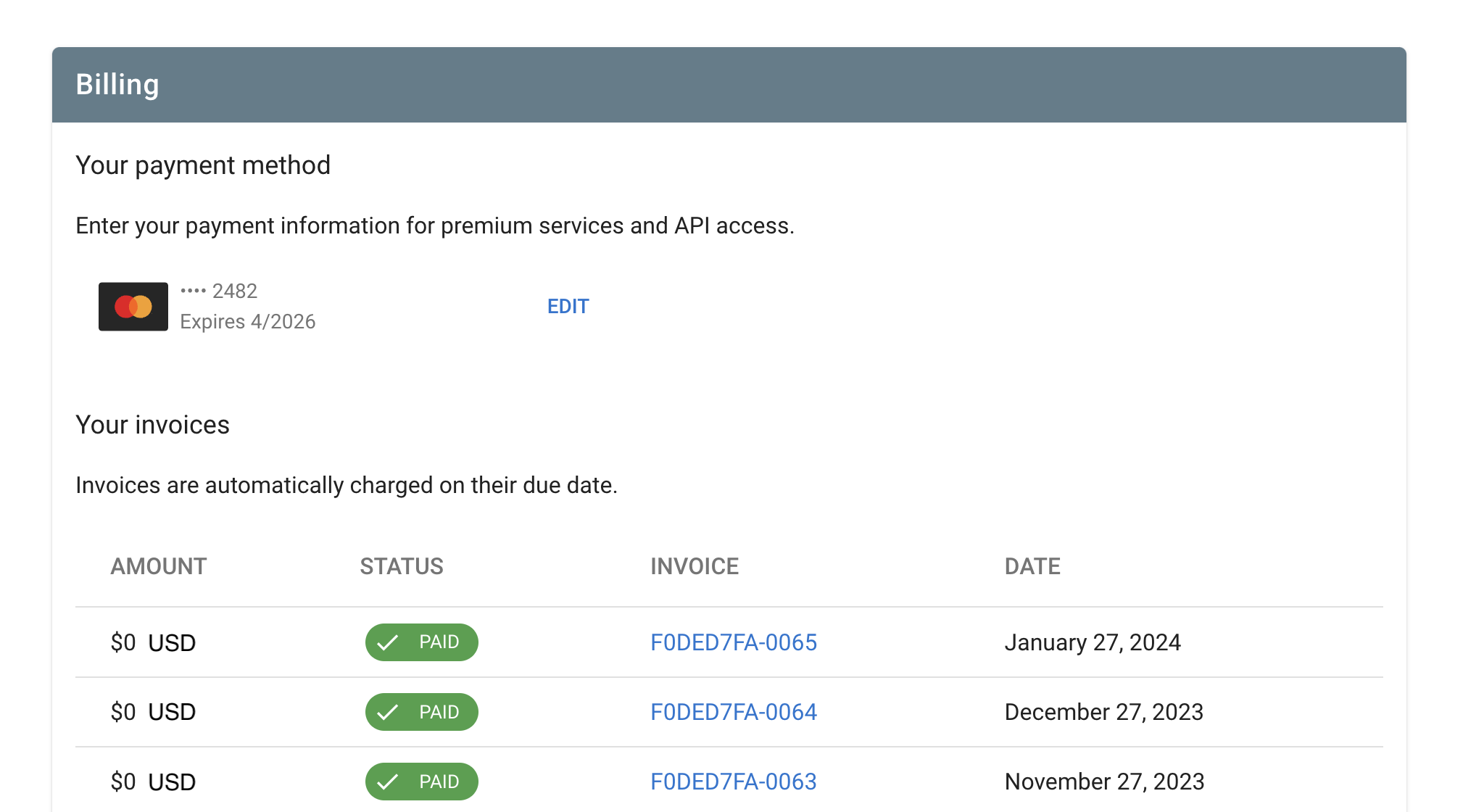Click Your payment method section heading
This screenshot has height=812, width=1463.
pyautogui.click(x=203, y=165)
